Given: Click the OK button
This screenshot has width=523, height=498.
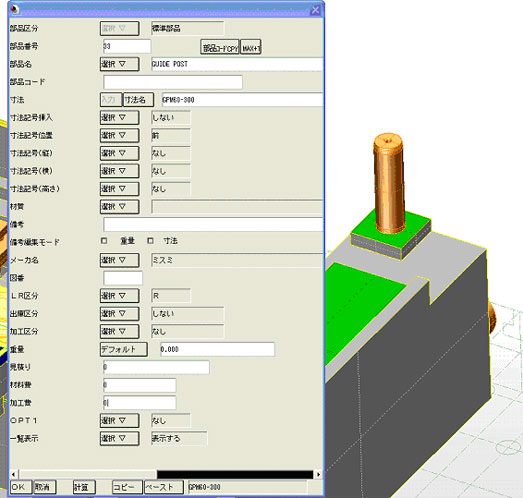Looking at the screenshot, I should (x=21, y=487).
